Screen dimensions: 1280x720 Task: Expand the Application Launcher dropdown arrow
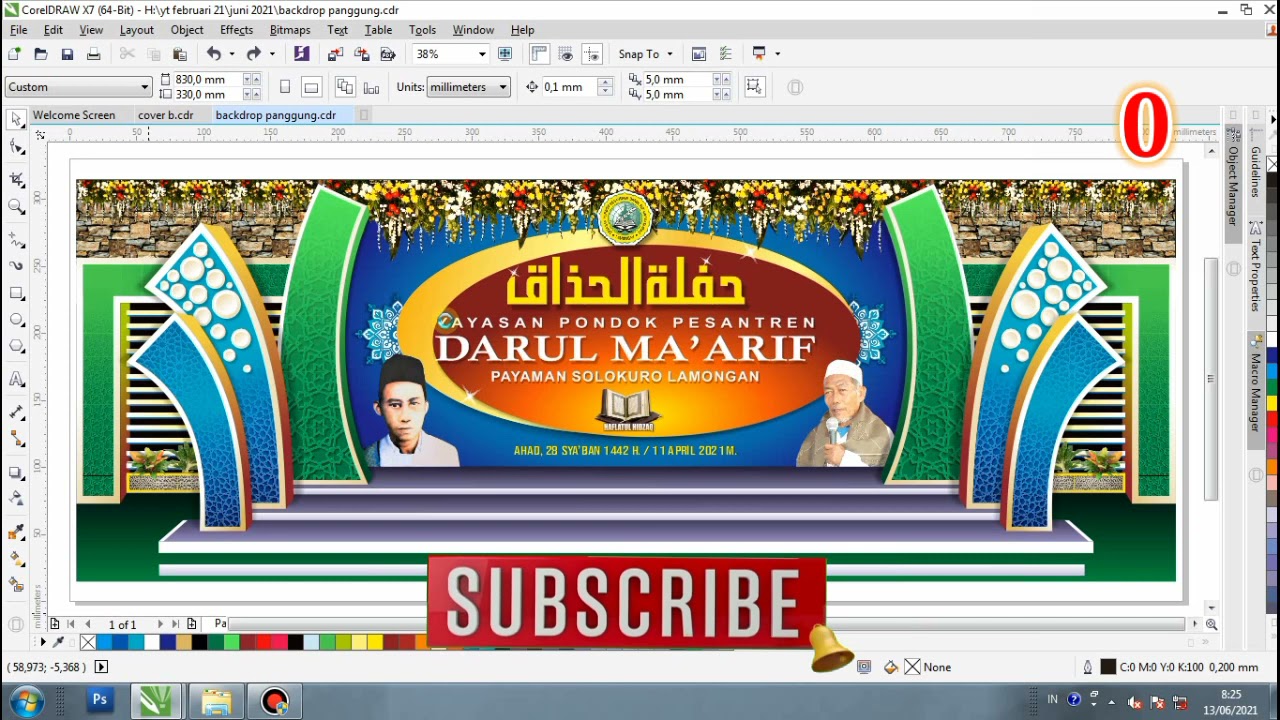pos(777,54)
